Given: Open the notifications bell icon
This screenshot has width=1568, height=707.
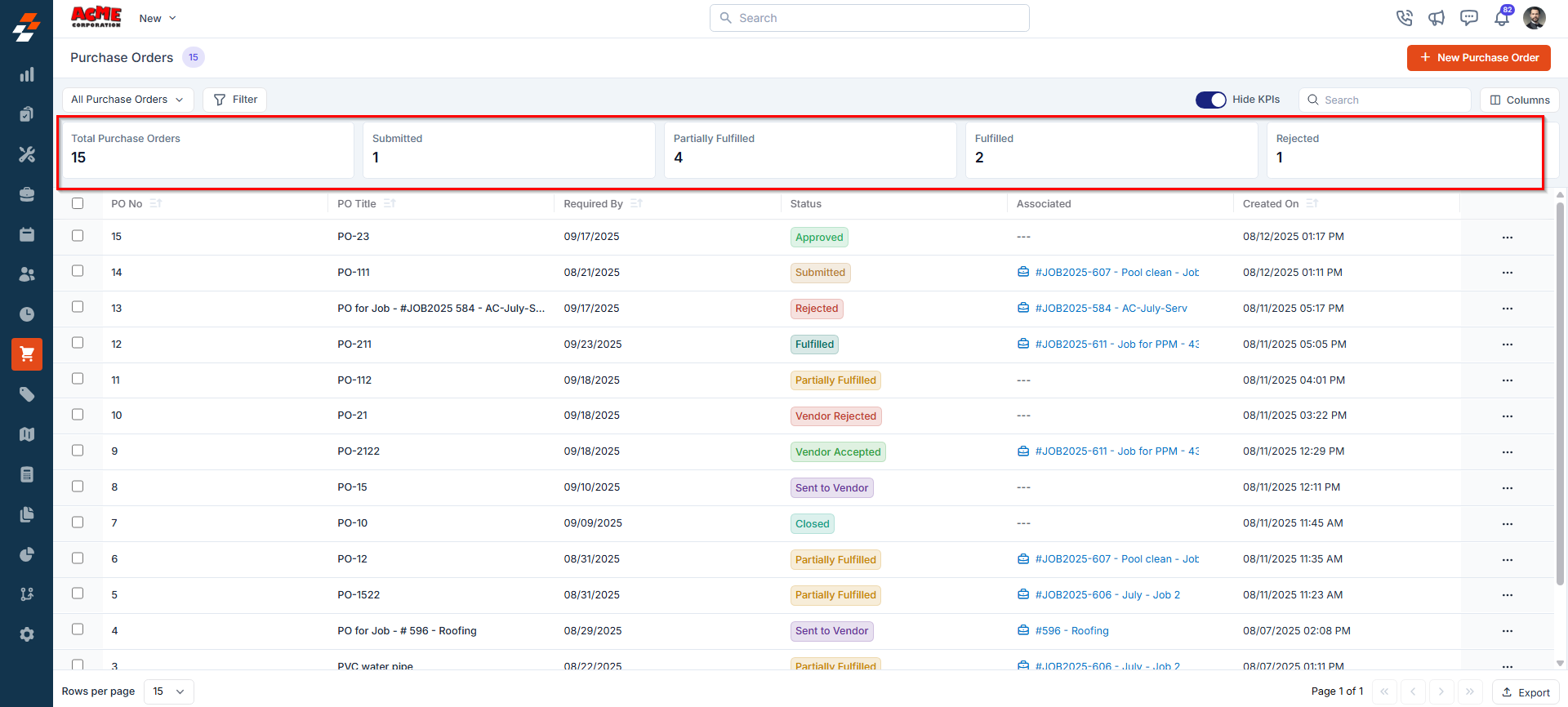Looking at the screenshot, I should tap(1502, 17).
